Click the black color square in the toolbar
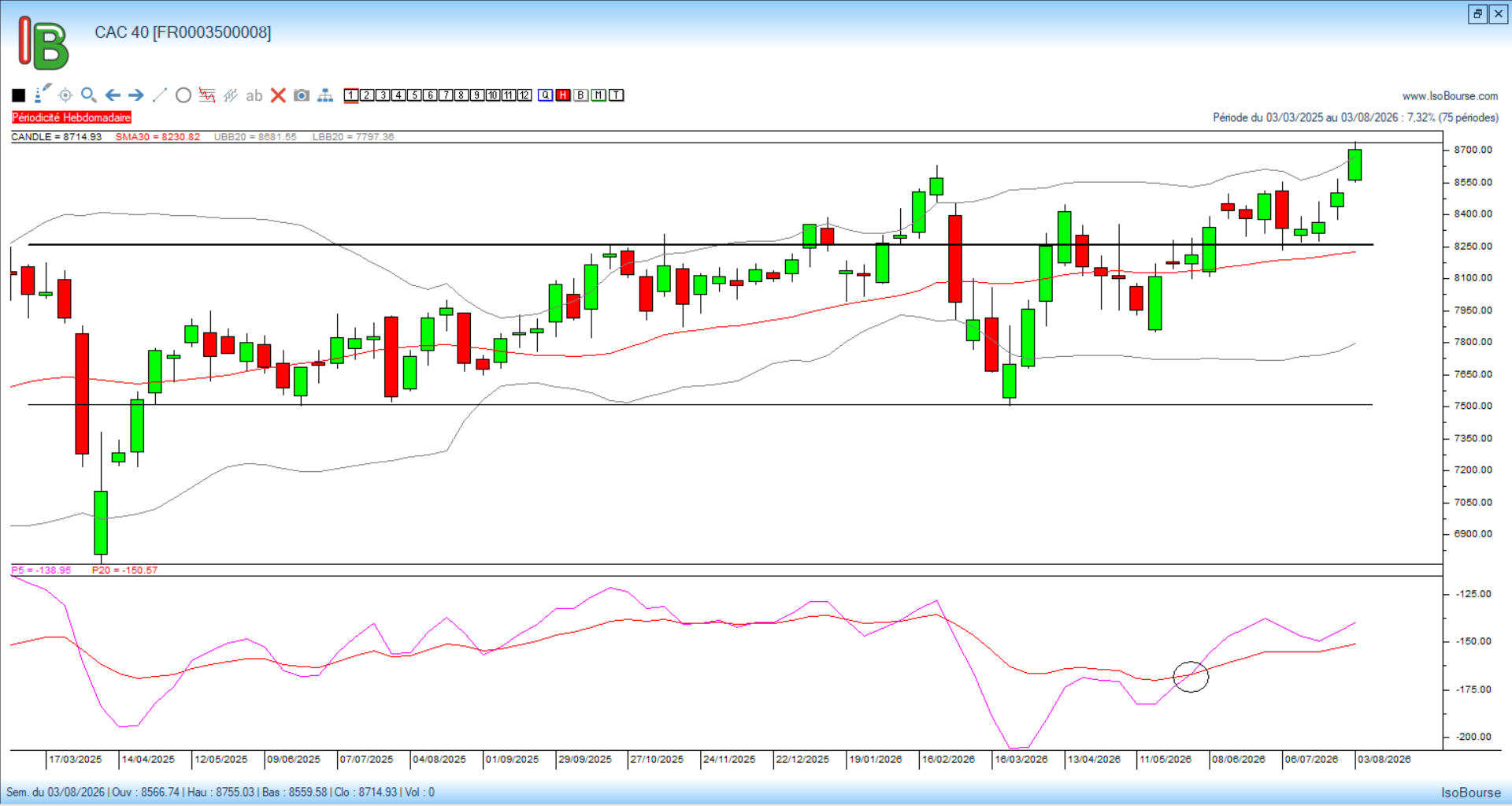This screenshot has height=806, width=1512. [19, 95]
